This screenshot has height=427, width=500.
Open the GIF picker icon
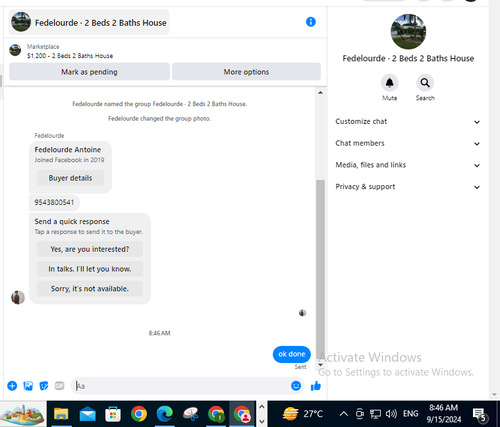point(59,386)
